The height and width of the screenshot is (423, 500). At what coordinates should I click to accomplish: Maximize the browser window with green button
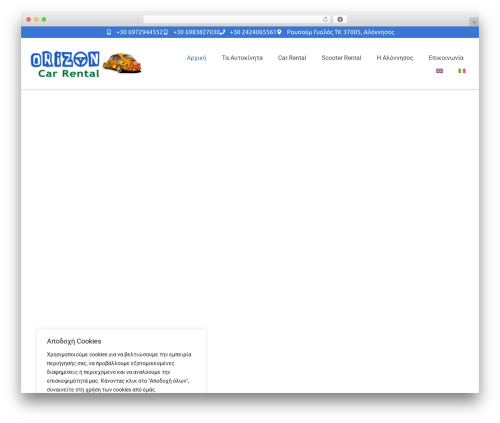coord(44,19)
